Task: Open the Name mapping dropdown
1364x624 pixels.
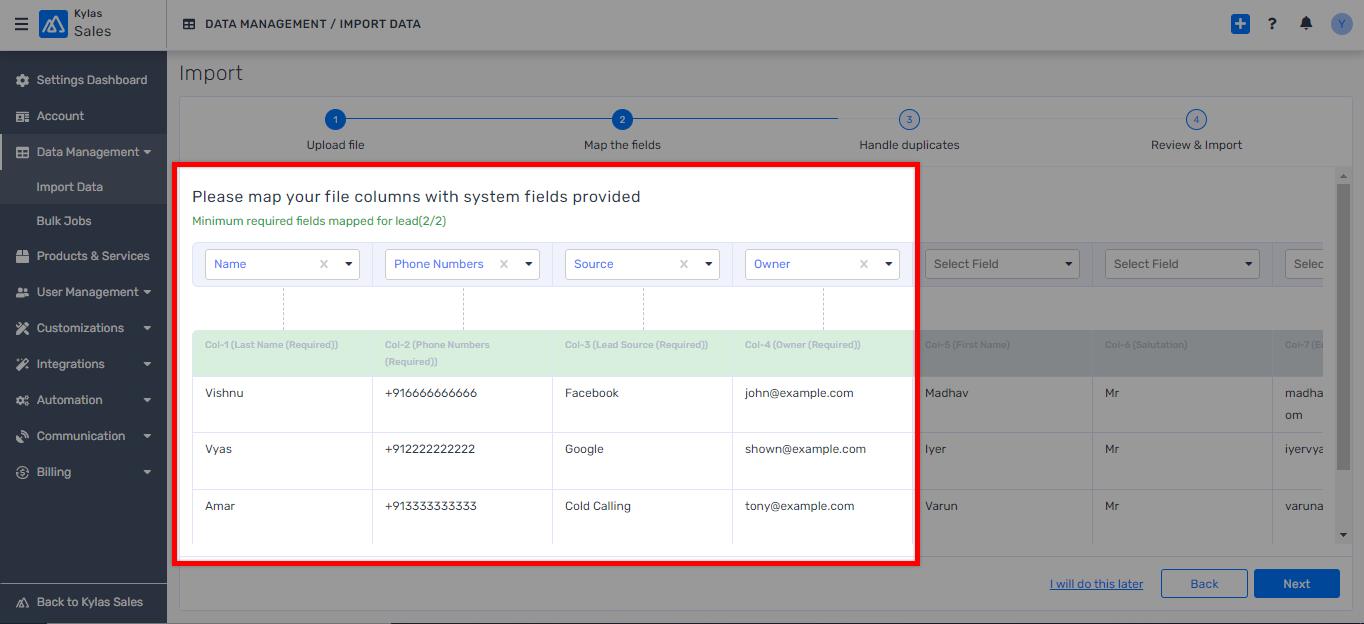Action: (x=349, y=264)
